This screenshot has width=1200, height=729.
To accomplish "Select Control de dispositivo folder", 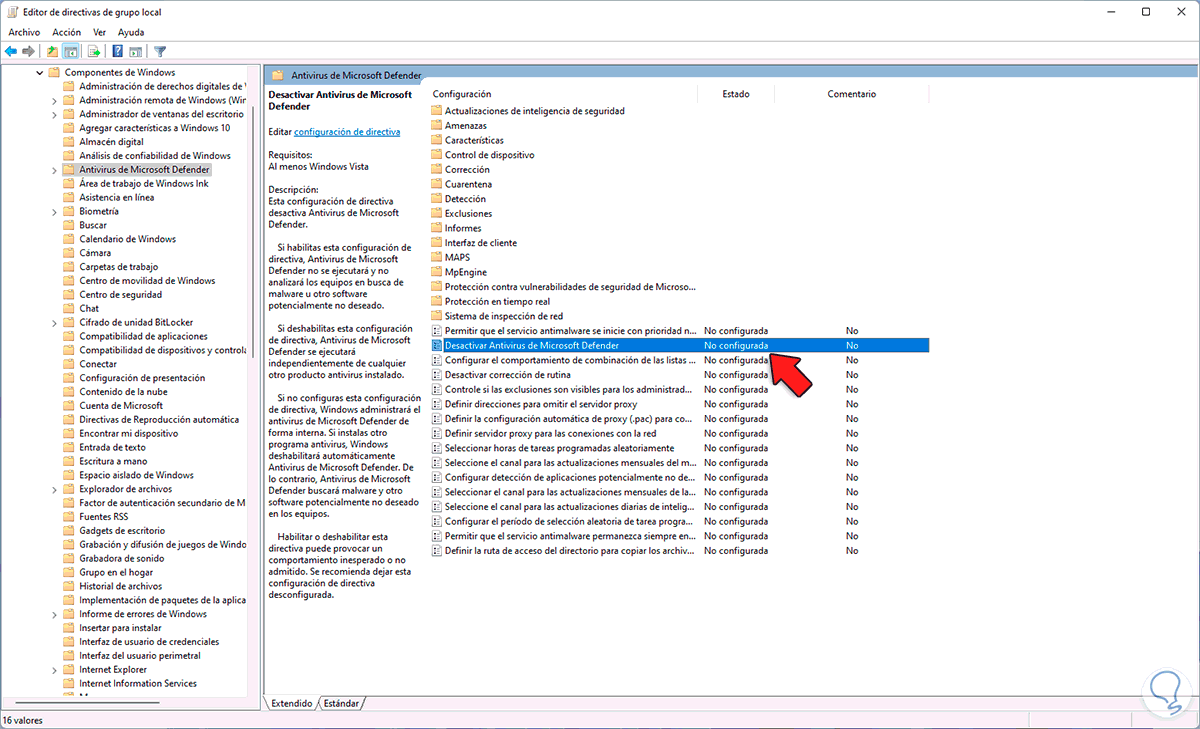I will [x=489, y=155].
